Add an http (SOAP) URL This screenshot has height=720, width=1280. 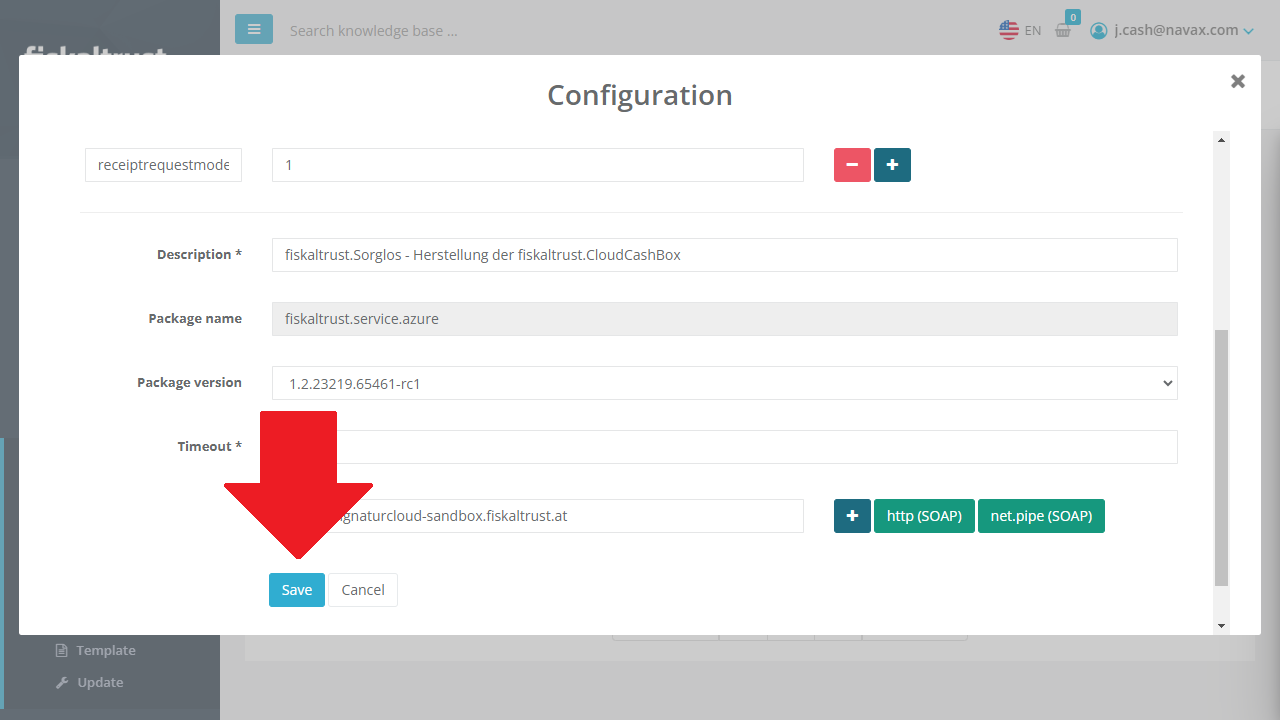click(924, 516)
